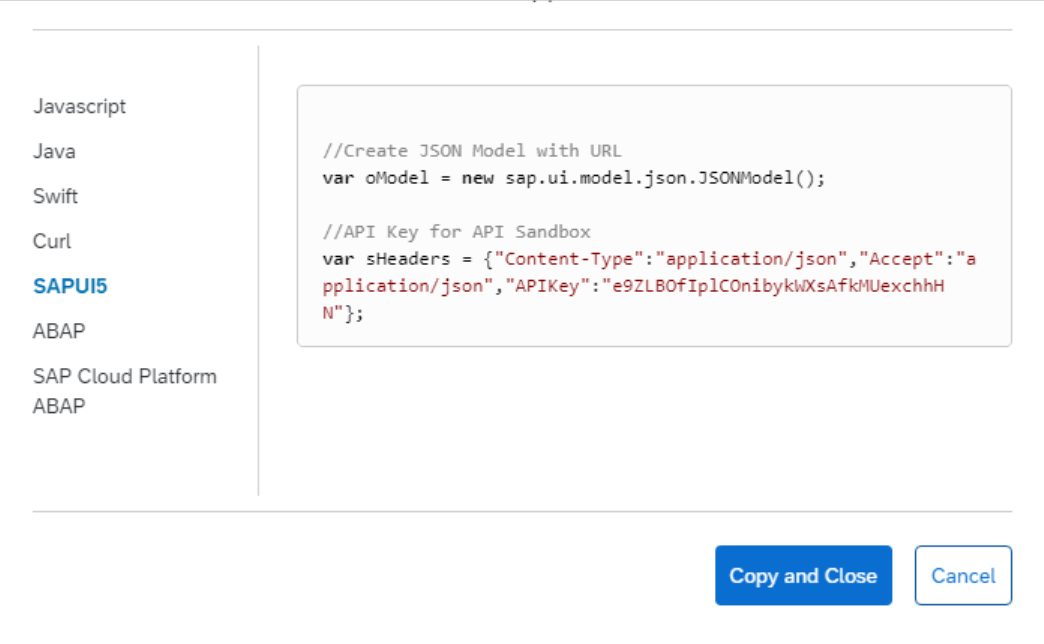1044x644 pixels.
Task: Cancel the code snippet dialog
Action: point(965,576)
